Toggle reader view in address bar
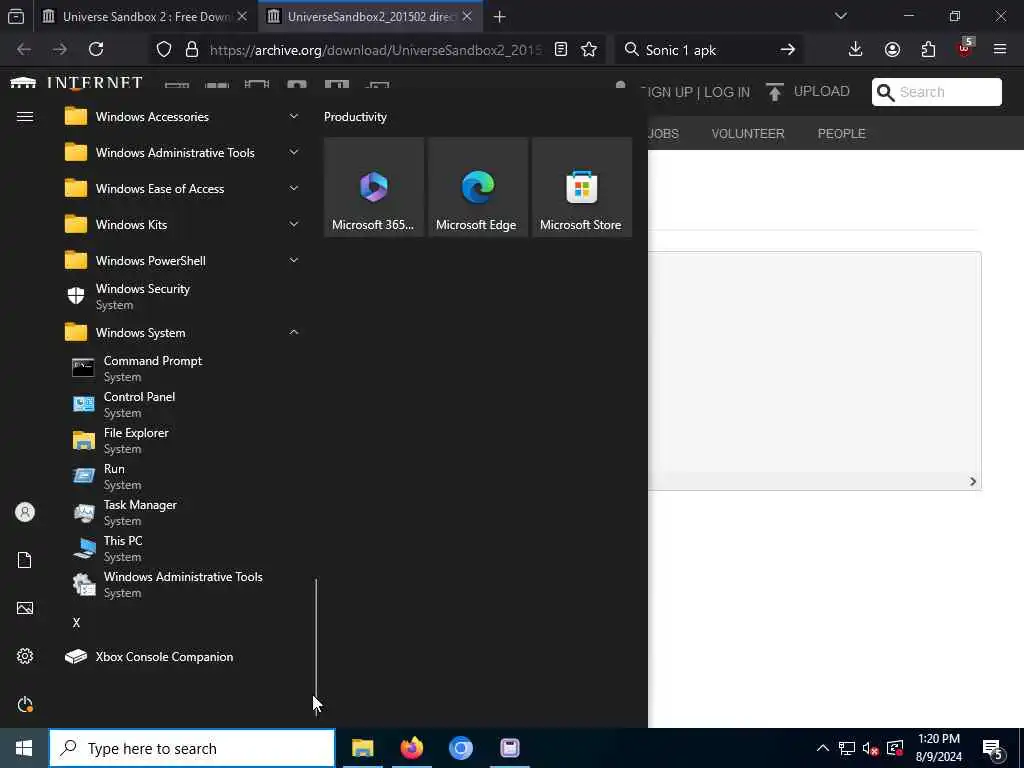 click(560, 49)
